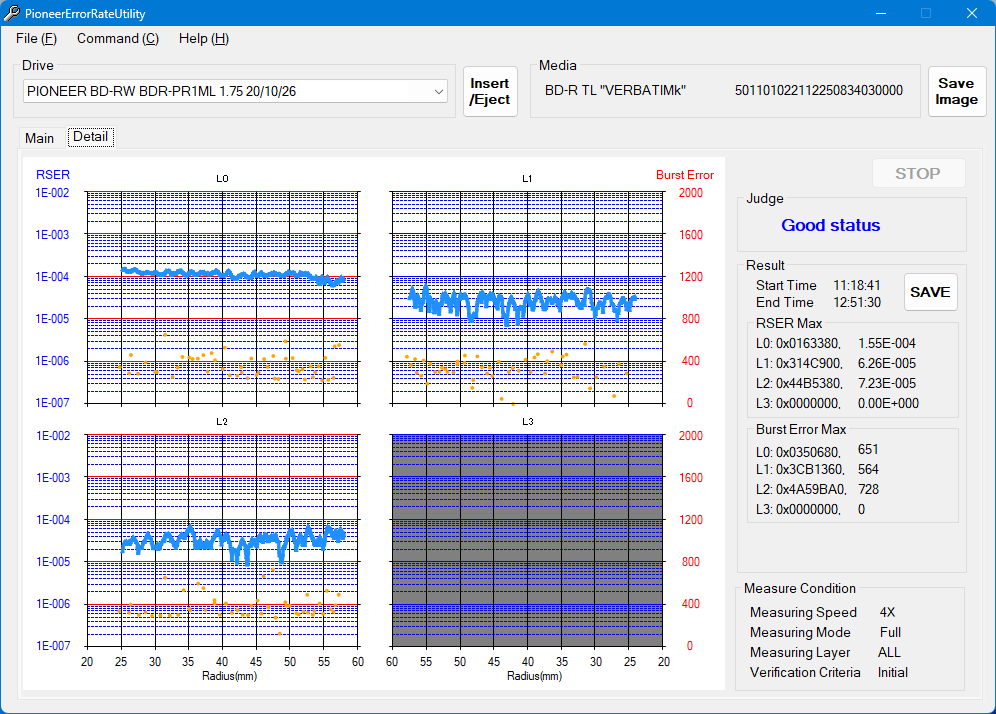The height and width of the screenshot is (714, 996).
Task: Click the L2 layer error graph
Action: [x=222, y=540]
